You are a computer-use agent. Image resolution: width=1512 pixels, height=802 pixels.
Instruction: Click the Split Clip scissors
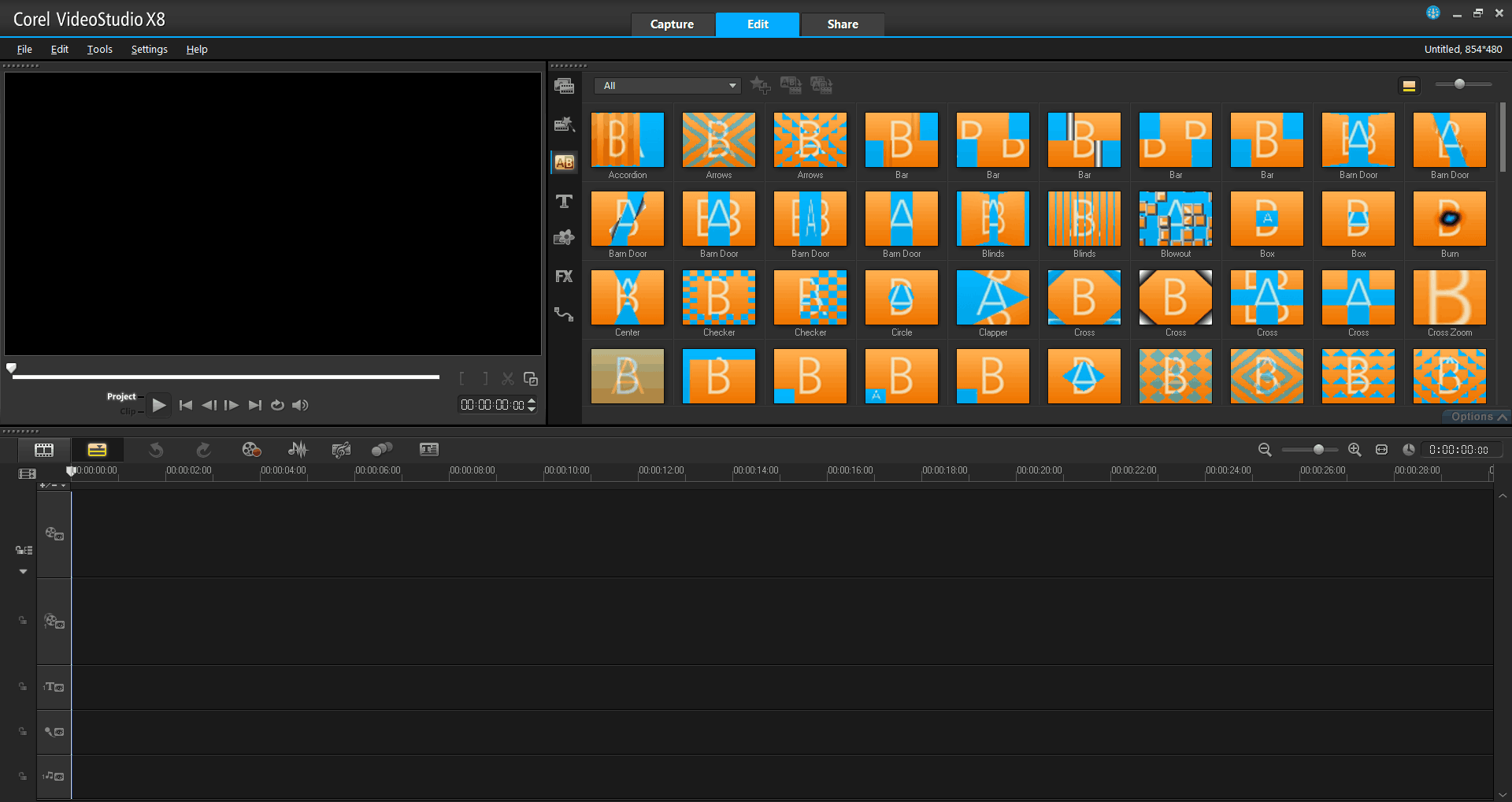coord(508,379)
